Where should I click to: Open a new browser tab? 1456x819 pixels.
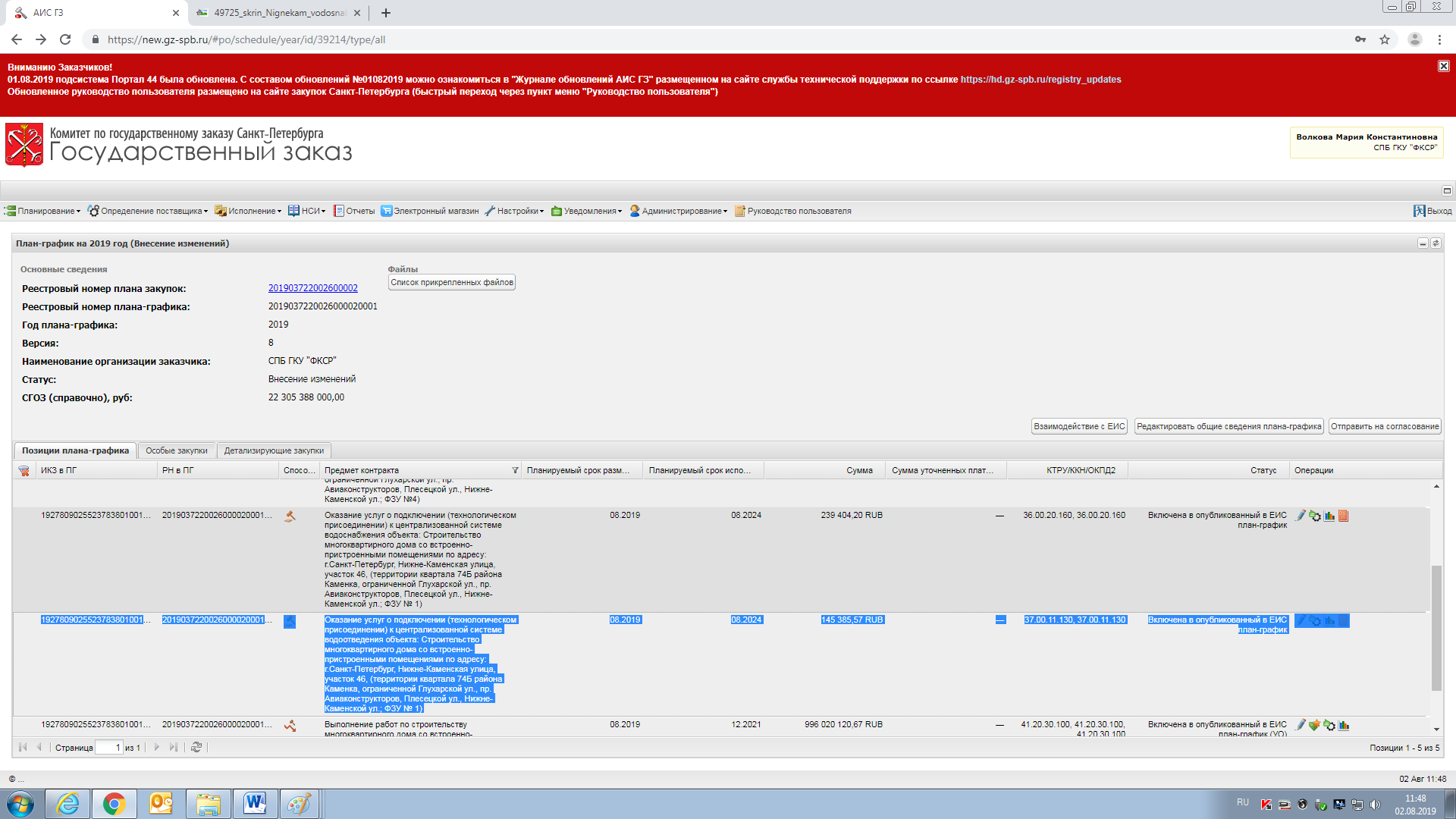pos(386,13)
